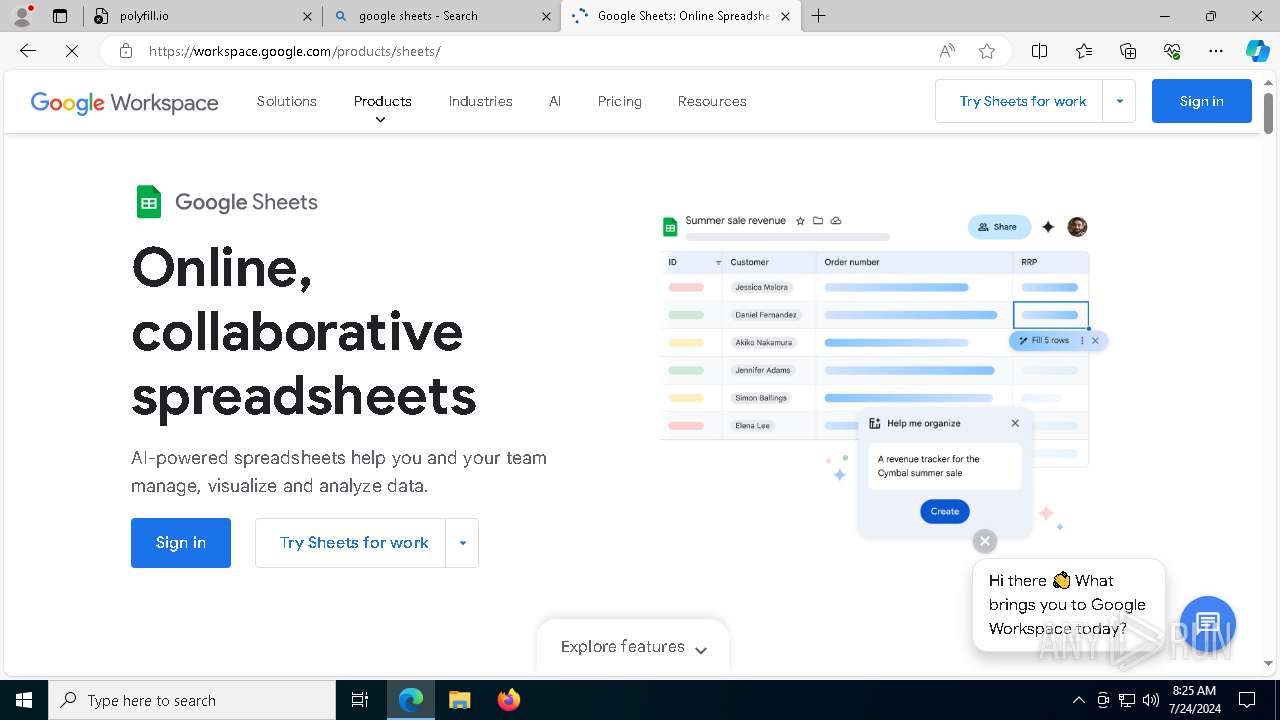The width and height of the screenshot is (1280, 720).
Task: Stop loading the page
Action: 72,51
